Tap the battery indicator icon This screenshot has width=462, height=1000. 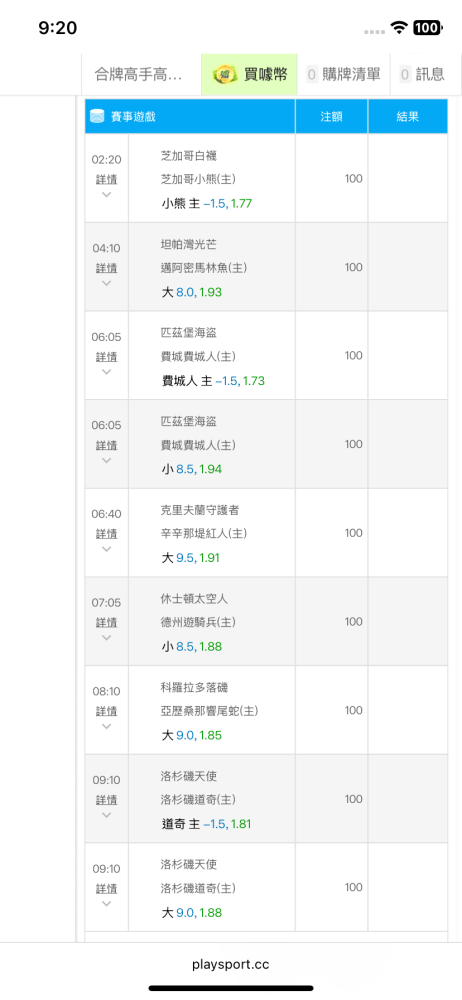click(x=428, y=27)
